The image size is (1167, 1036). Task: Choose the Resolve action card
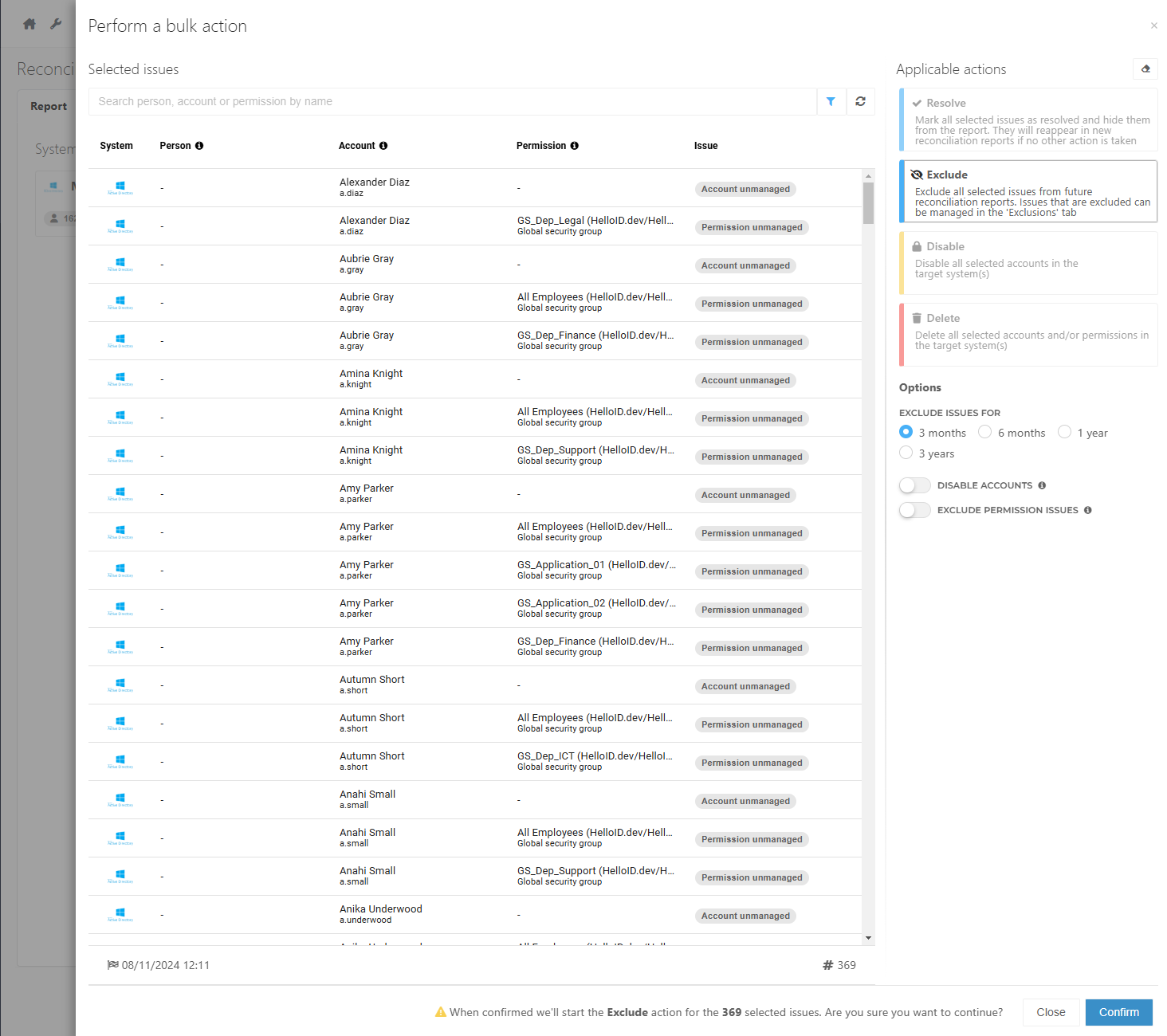point(1028,120)
